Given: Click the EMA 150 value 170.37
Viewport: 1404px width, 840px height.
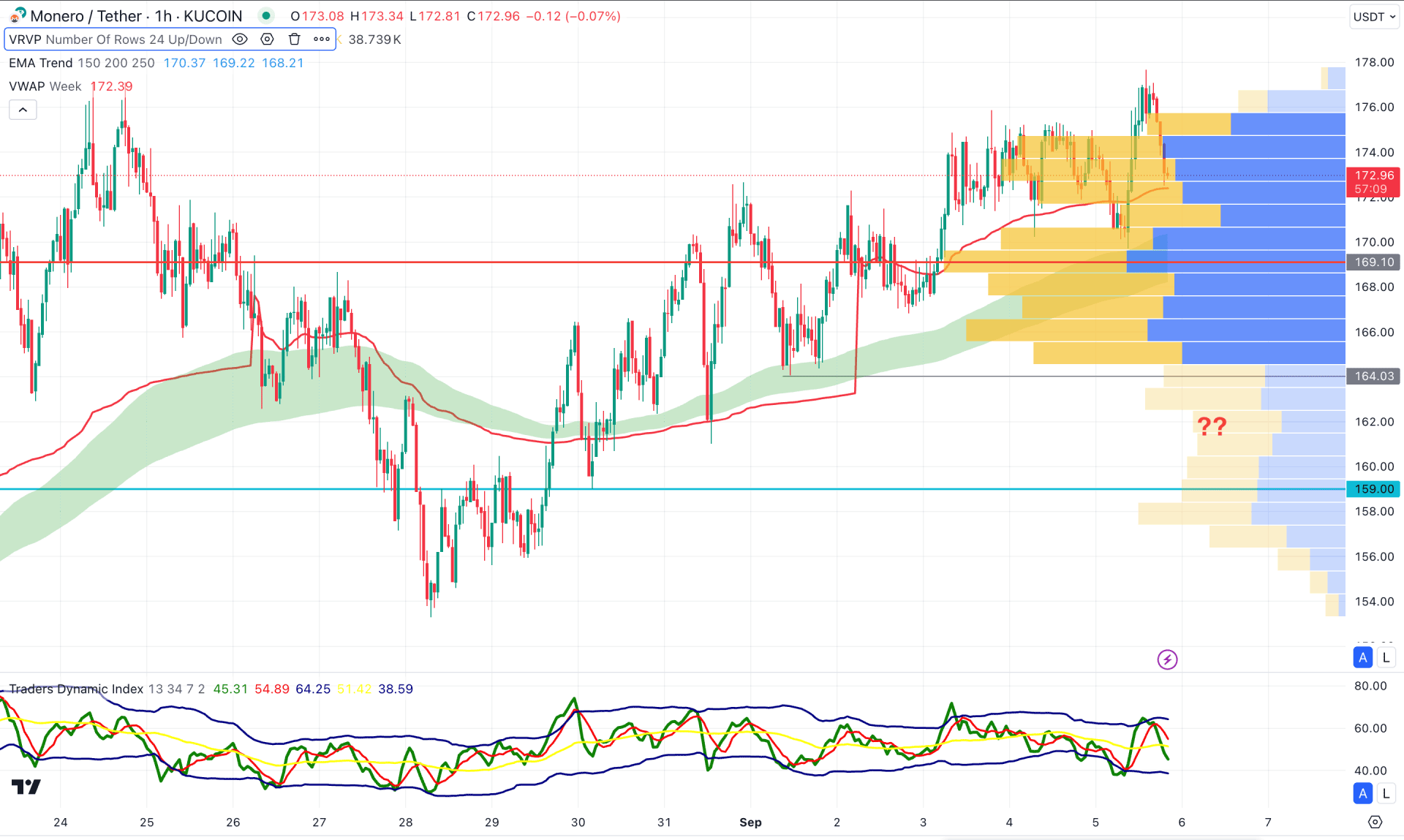Looking at the screenshot, I should 184,63.
